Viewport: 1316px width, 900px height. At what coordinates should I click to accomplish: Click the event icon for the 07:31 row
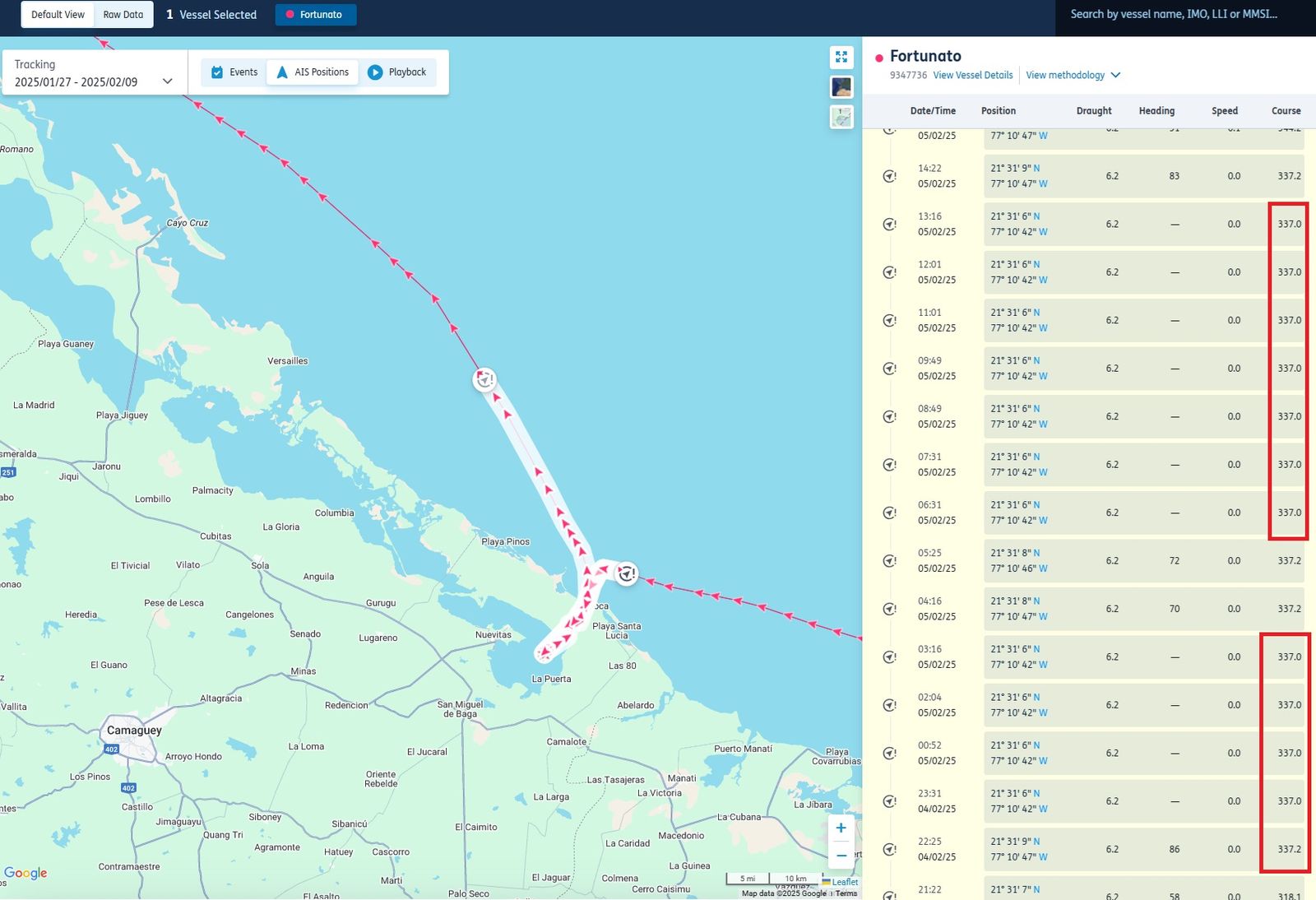(889, 465)
